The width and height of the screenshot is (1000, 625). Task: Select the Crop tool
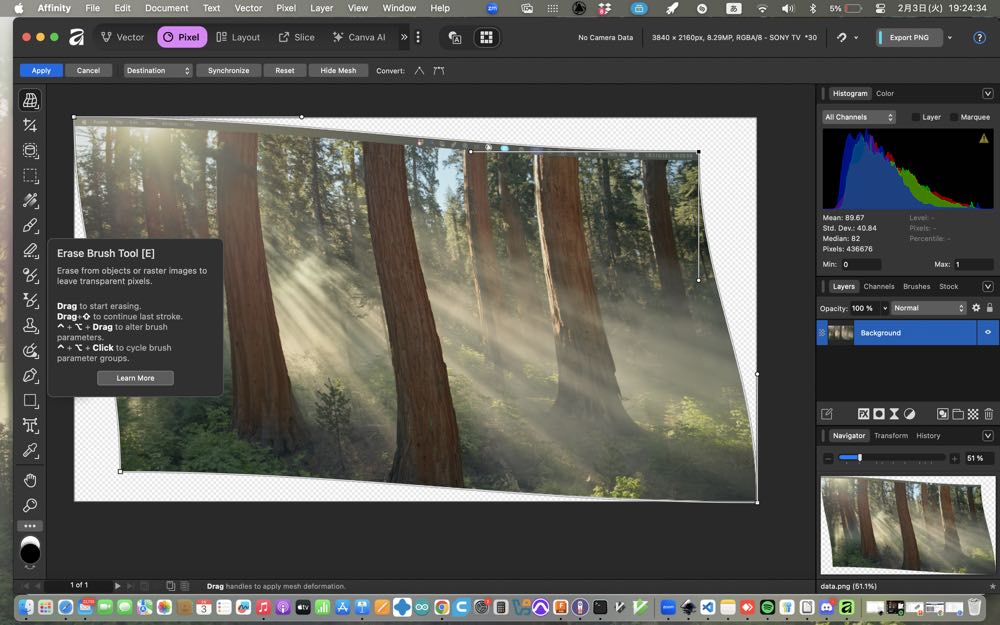30,126
